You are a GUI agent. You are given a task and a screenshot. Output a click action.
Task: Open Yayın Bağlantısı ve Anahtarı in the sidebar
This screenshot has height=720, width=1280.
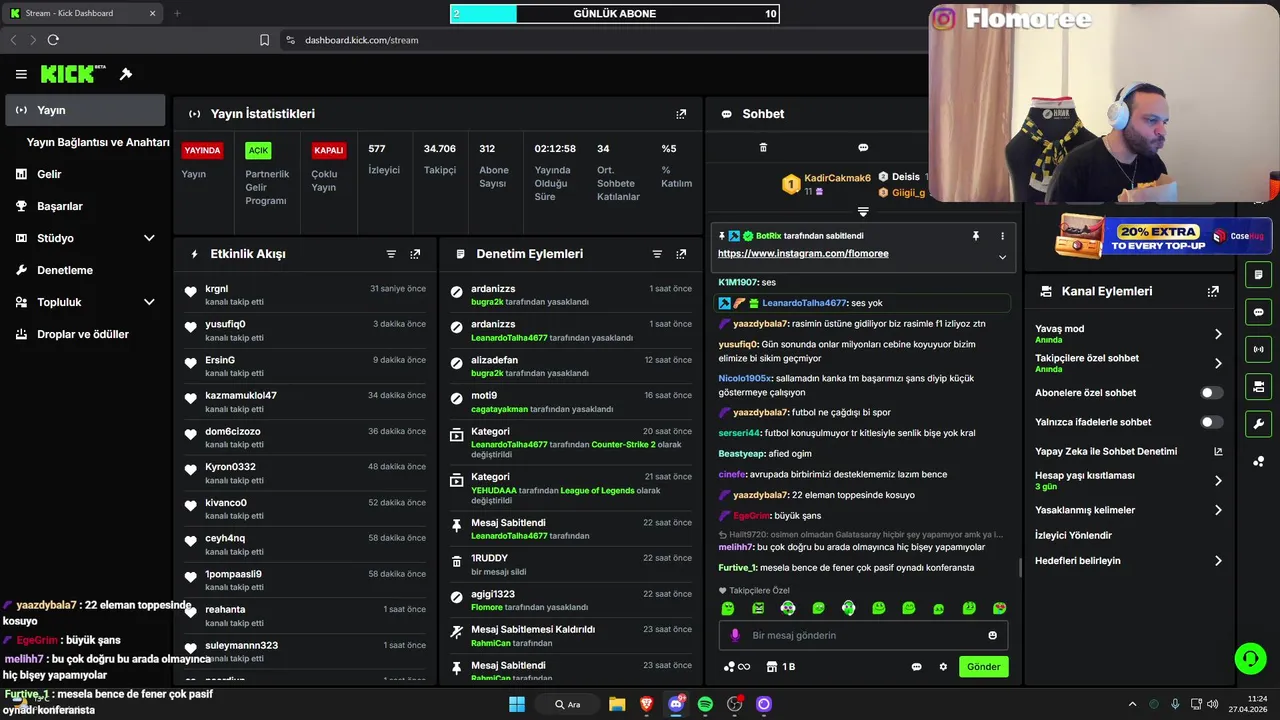(98, 142)
